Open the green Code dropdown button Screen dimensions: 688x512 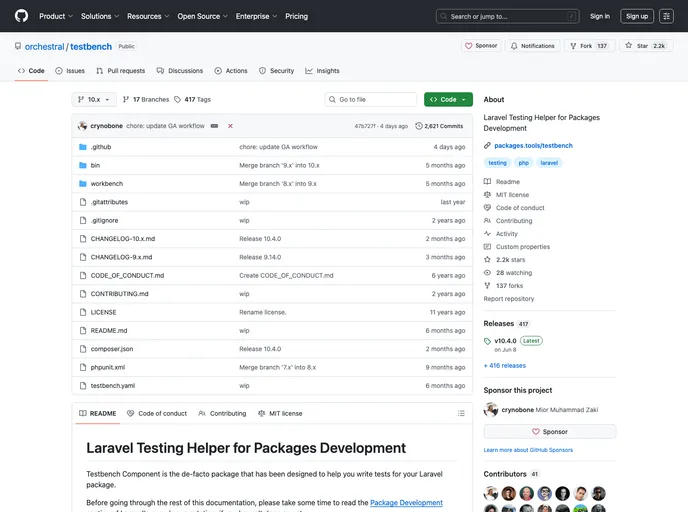coord(448,100)
